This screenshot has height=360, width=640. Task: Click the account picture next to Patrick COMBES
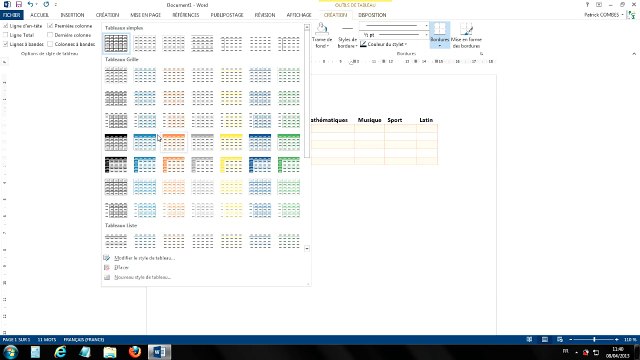[631, 15]
